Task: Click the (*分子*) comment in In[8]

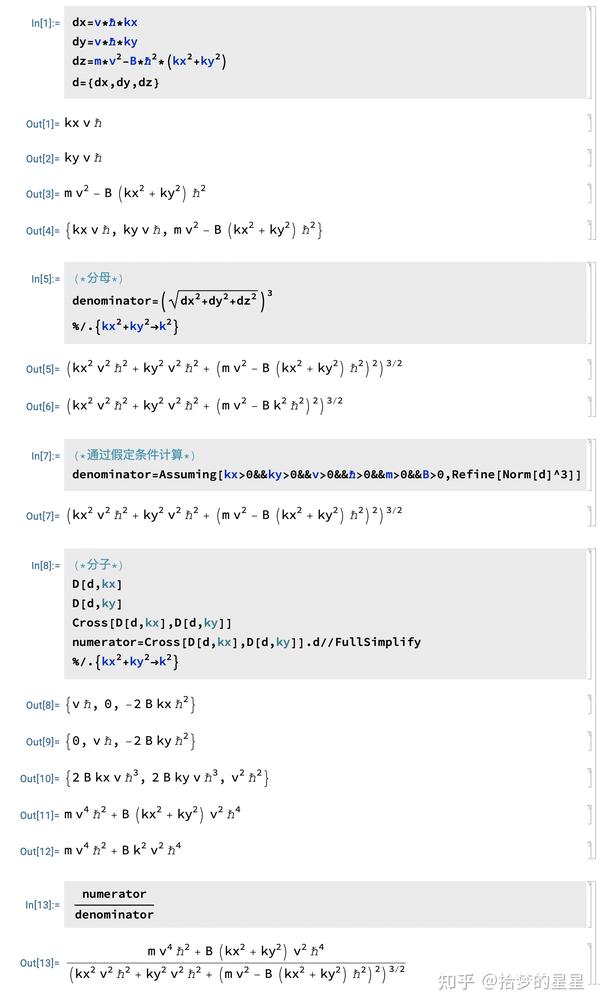Action: click(x=98, y=565)
